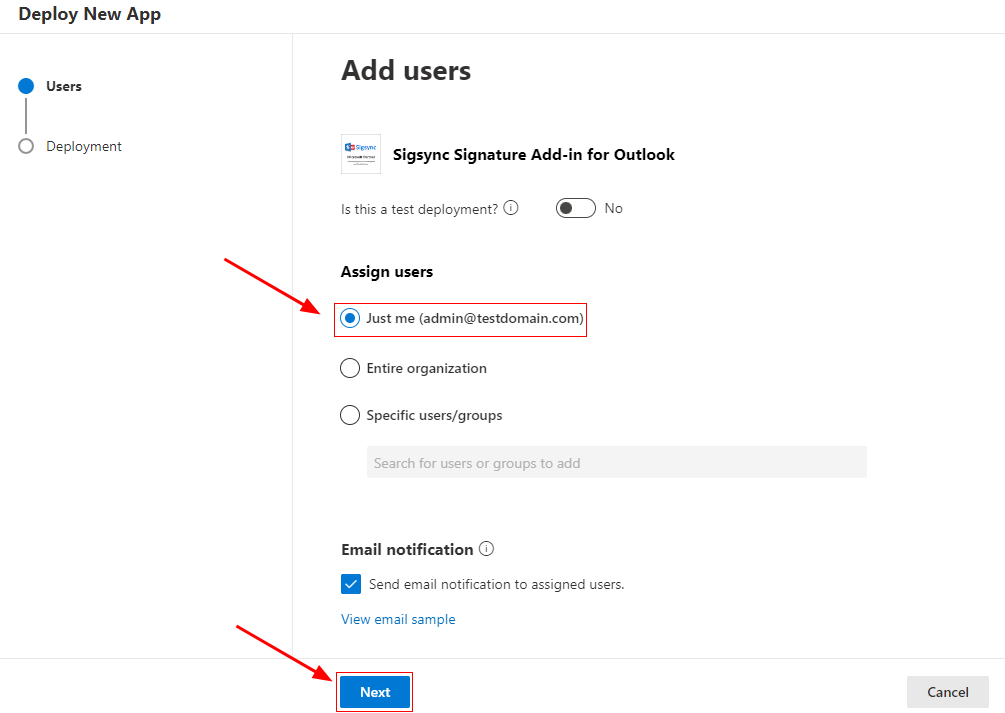This screenshot has height=713, width=1005.
Task: Toggle the test deployment switch
Action: click(x=575, y=208)
